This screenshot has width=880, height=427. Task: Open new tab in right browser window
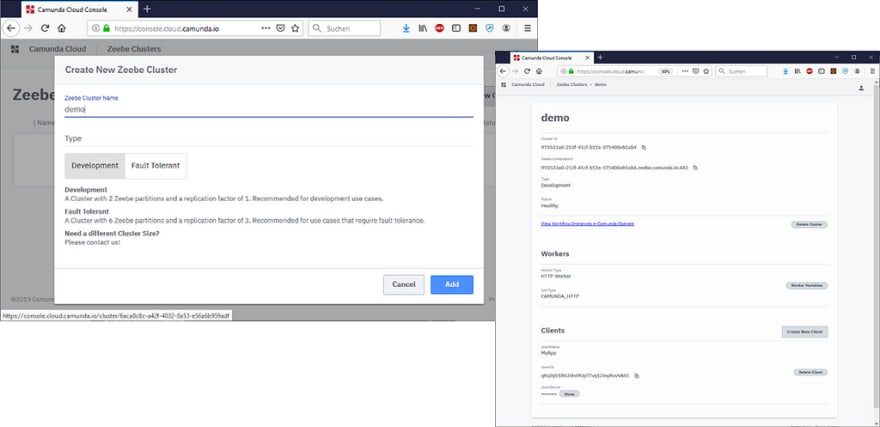(x=600, y=57)
